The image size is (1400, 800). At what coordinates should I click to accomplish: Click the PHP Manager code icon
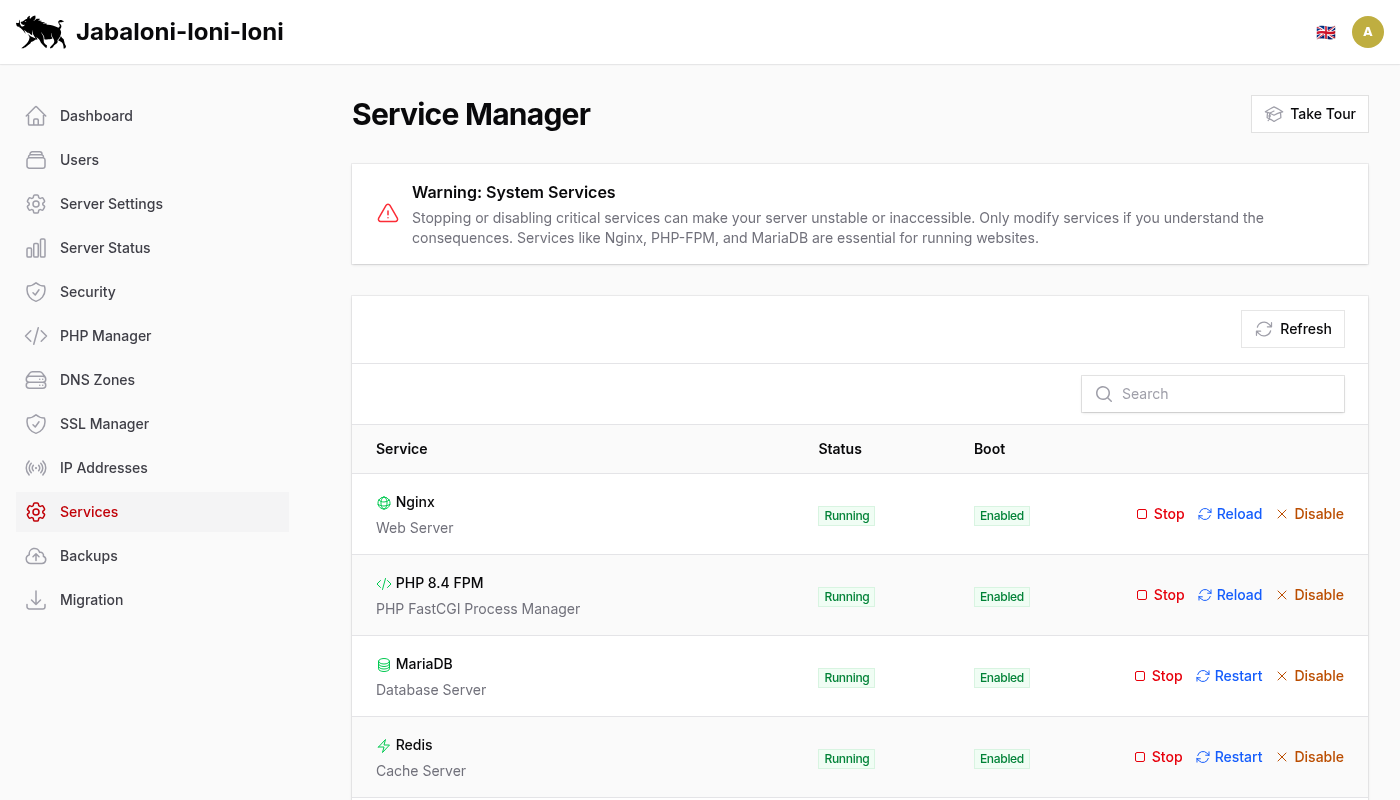[x=36, y=335]
